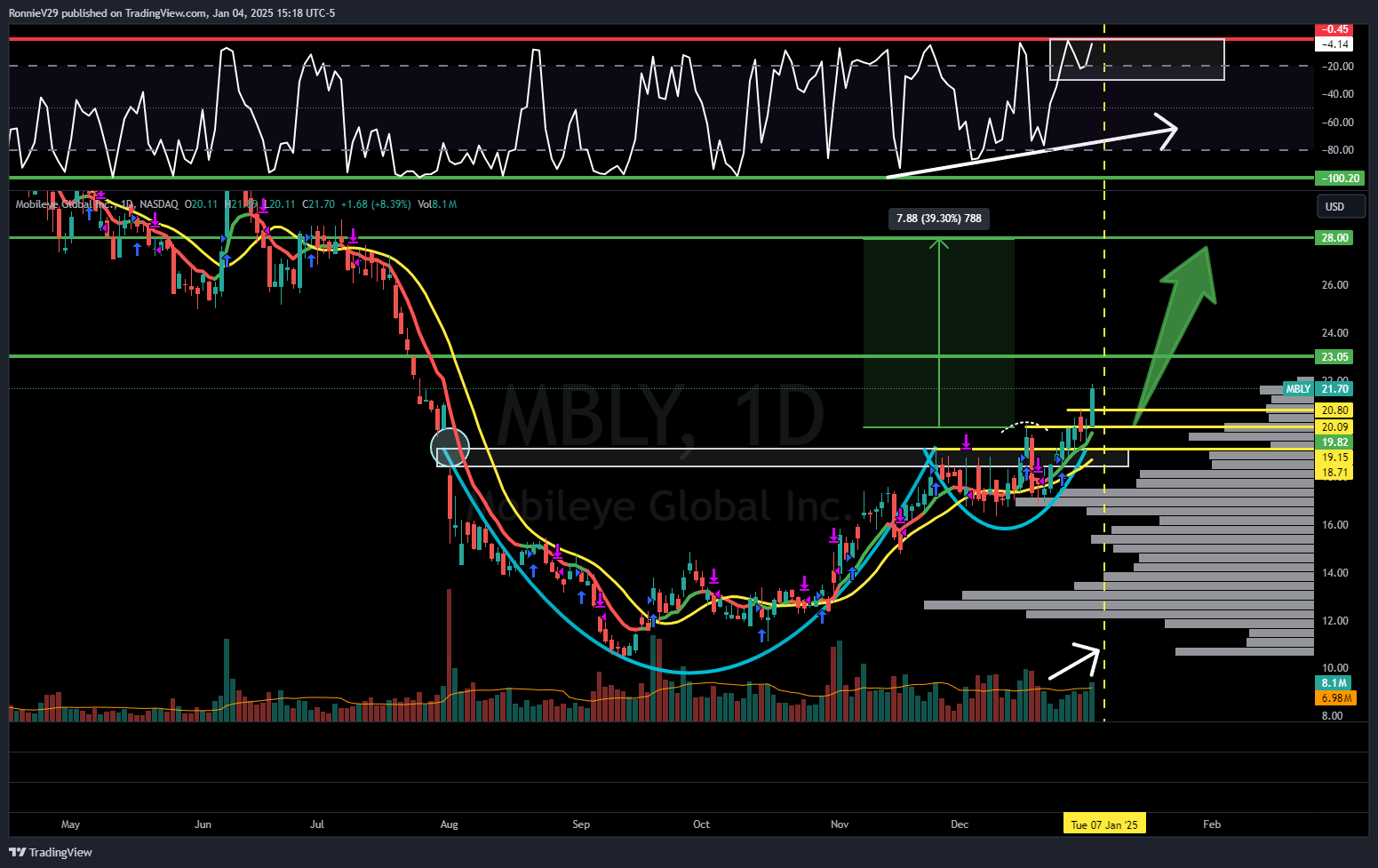Click the -100.20 green indicator label
The image size is (1378, 868).
(x=1340, y=178)
